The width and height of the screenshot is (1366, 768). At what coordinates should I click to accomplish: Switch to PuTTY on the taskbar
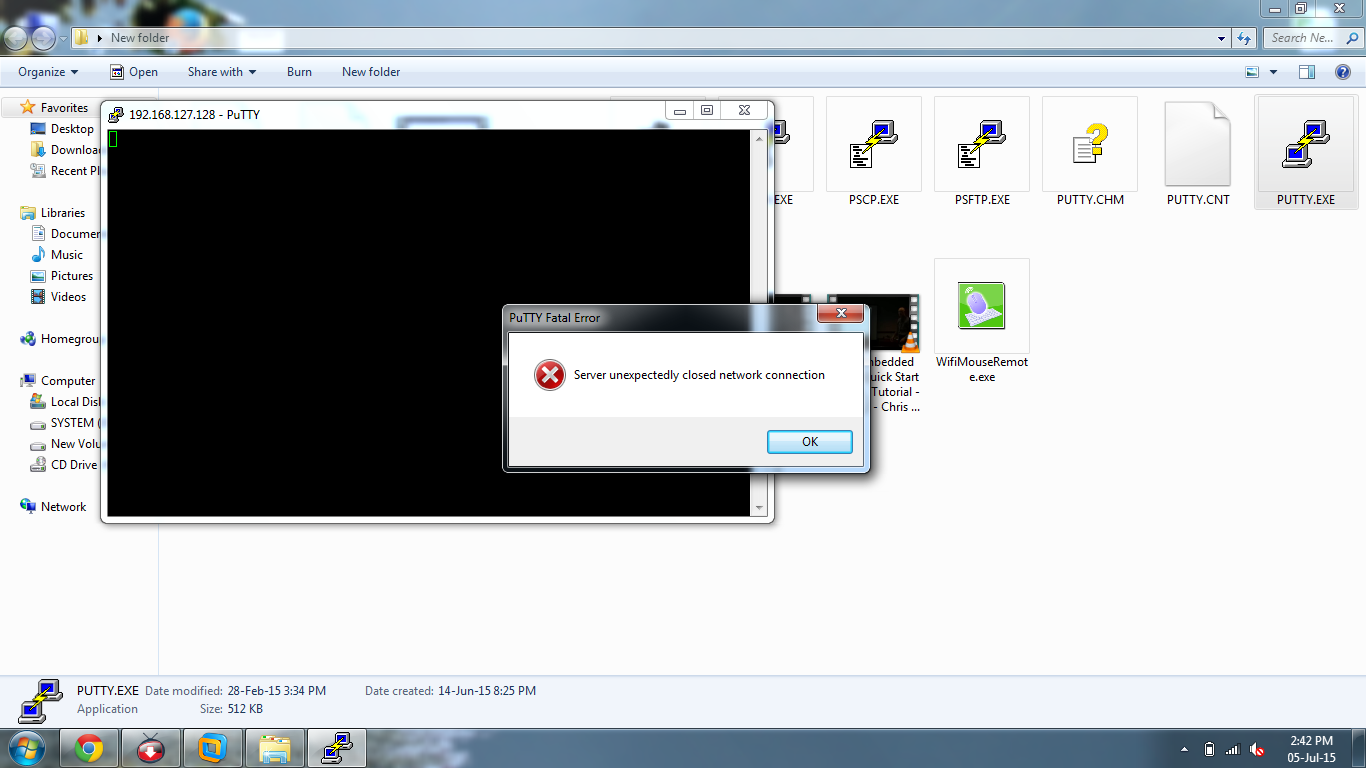pos(337,748)
